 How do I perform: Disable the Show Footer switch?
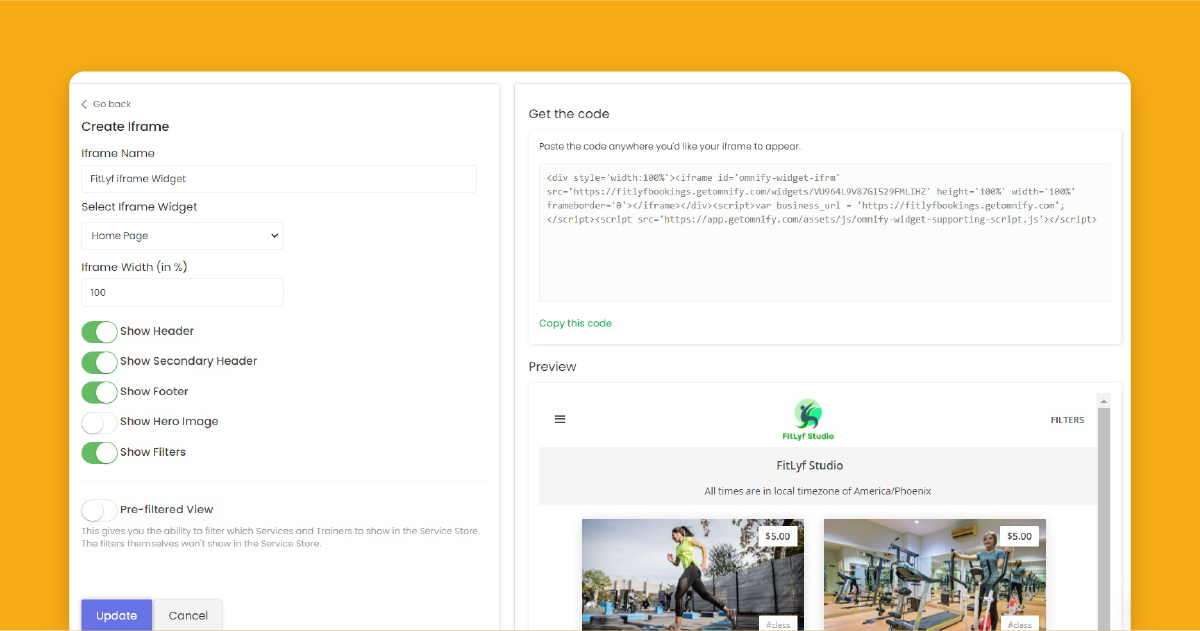99,392
